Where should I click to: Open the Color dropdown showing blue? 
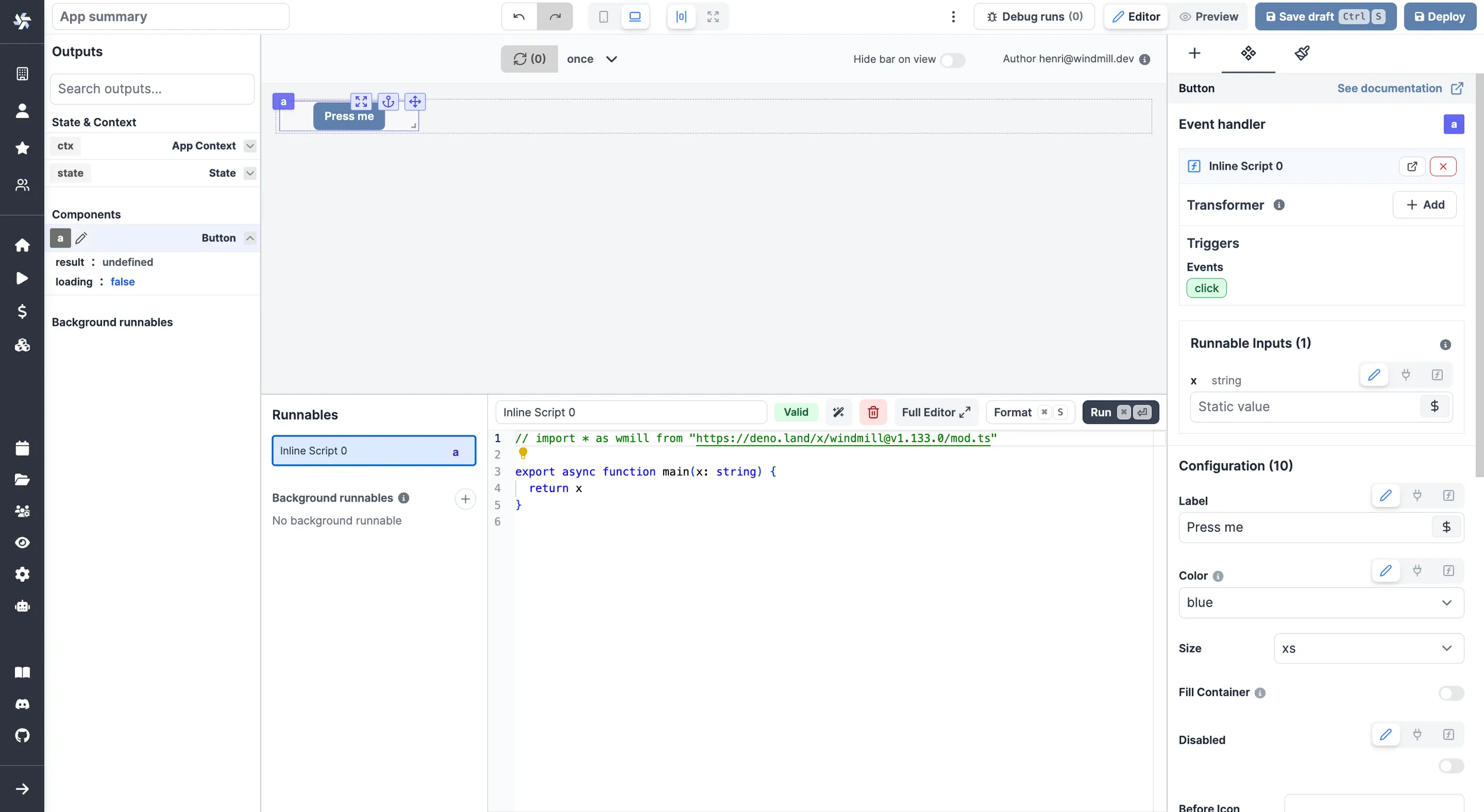1321,602
